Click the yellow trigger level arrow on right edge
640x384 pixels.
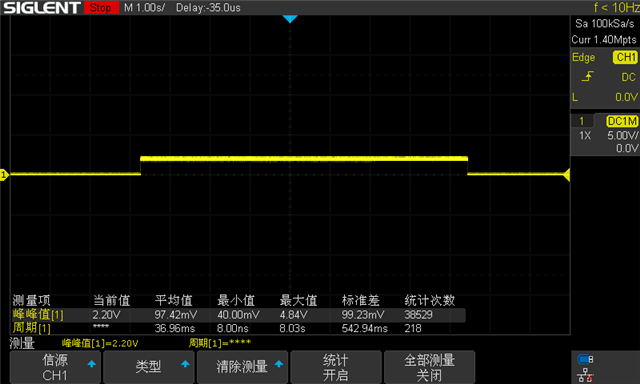[566, 175]
